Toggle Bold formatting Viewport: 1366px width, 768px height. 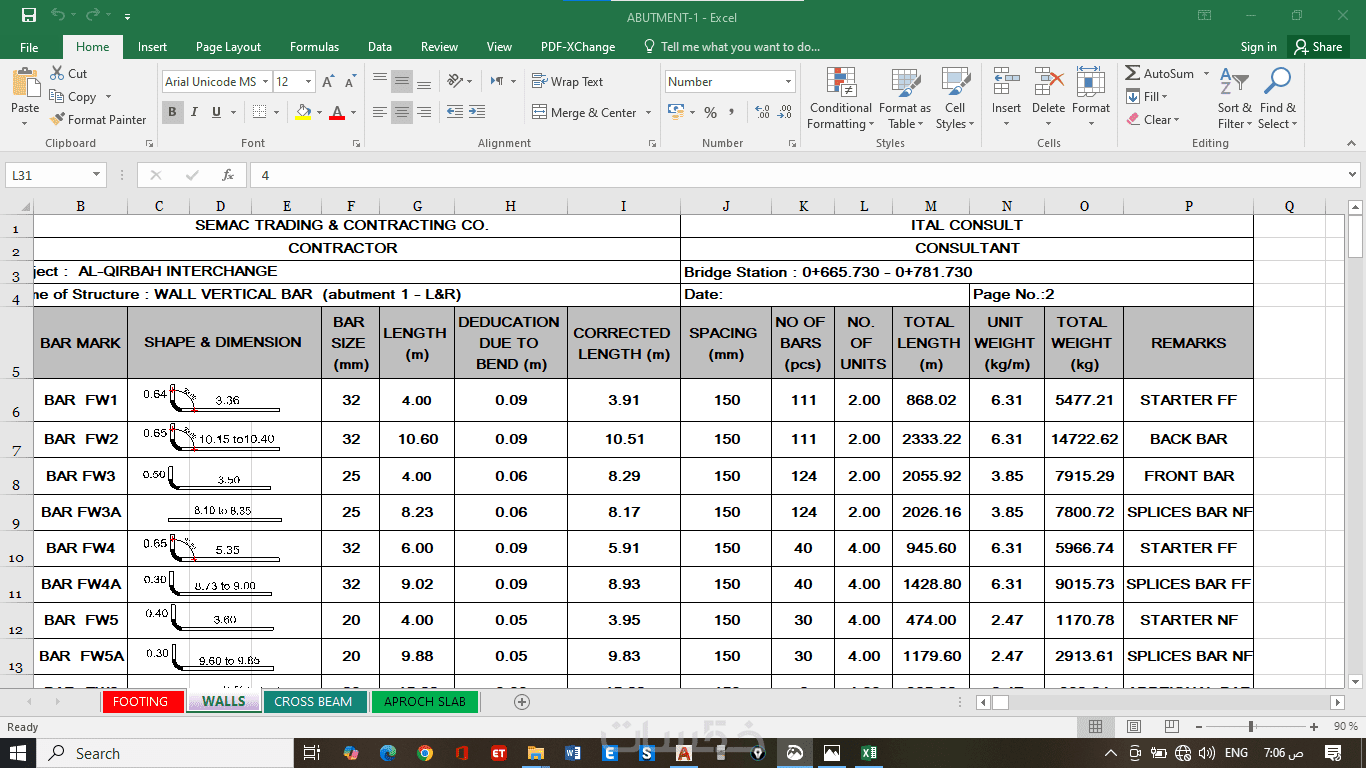[x=172, y=113]
